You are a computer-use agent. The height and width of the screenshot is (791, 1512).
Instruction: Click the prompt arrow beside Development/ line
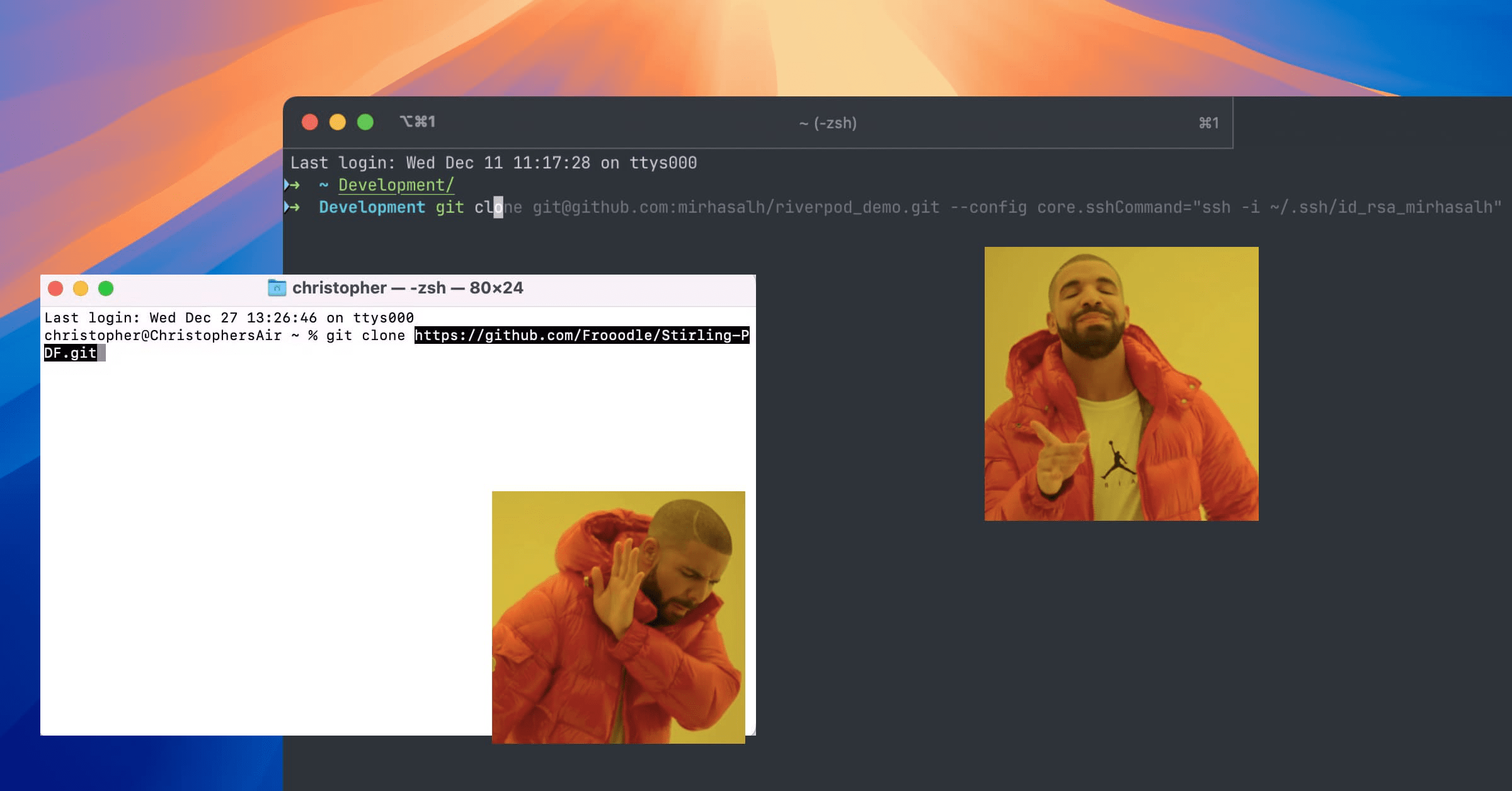[x=292, y=185]
